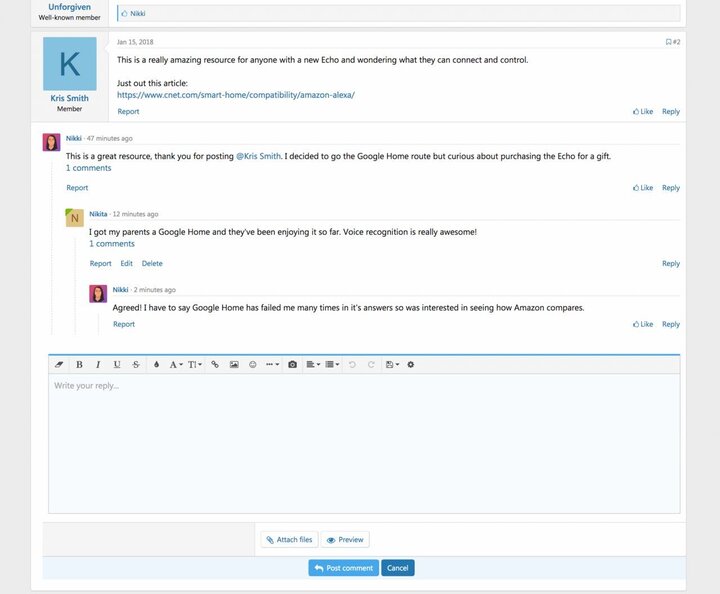This screenshot has height=594, width=720.
Task: Toggle strikethrough formatting
Action: pyautogui.click(x=136, y=365)
